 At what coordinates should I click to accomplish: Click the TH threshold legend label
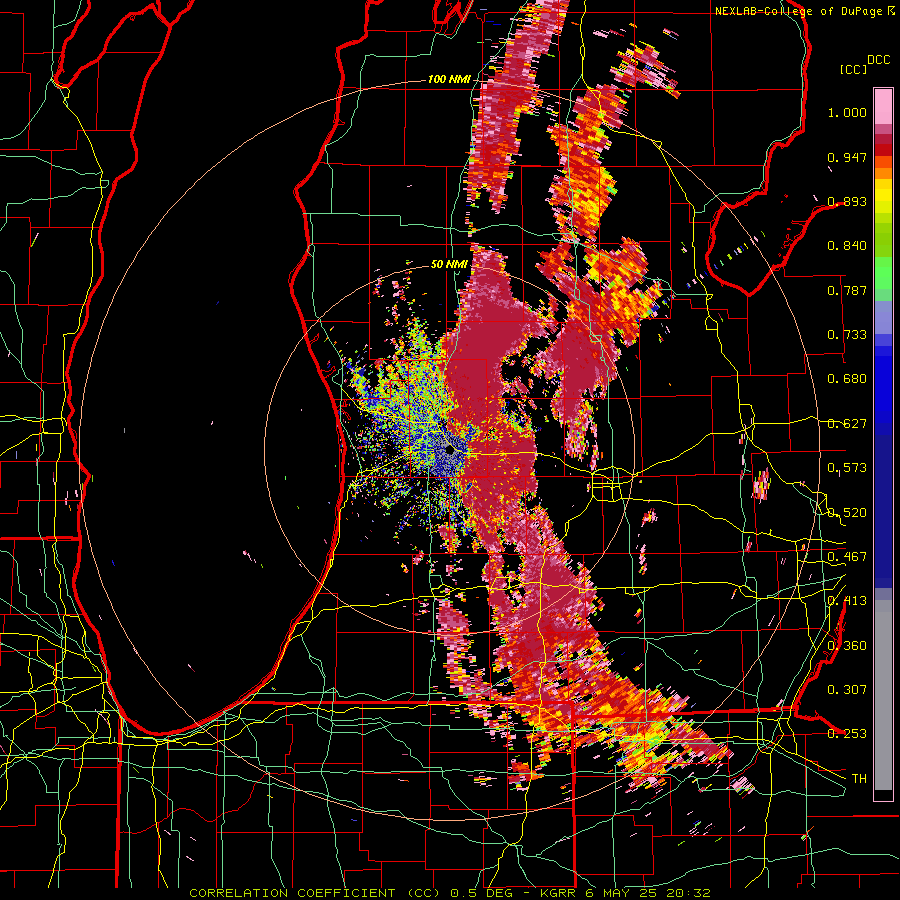859,779
